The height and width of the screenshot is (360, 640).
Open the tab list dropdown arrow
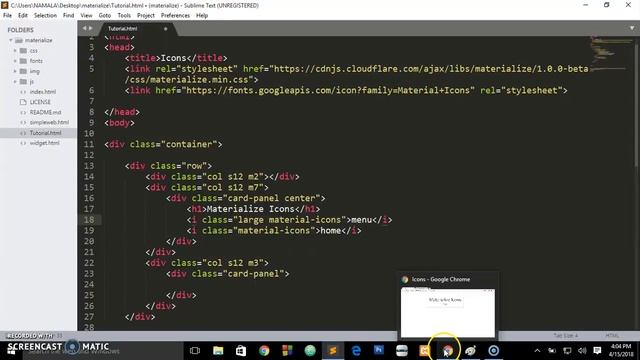tap(632, 28)
